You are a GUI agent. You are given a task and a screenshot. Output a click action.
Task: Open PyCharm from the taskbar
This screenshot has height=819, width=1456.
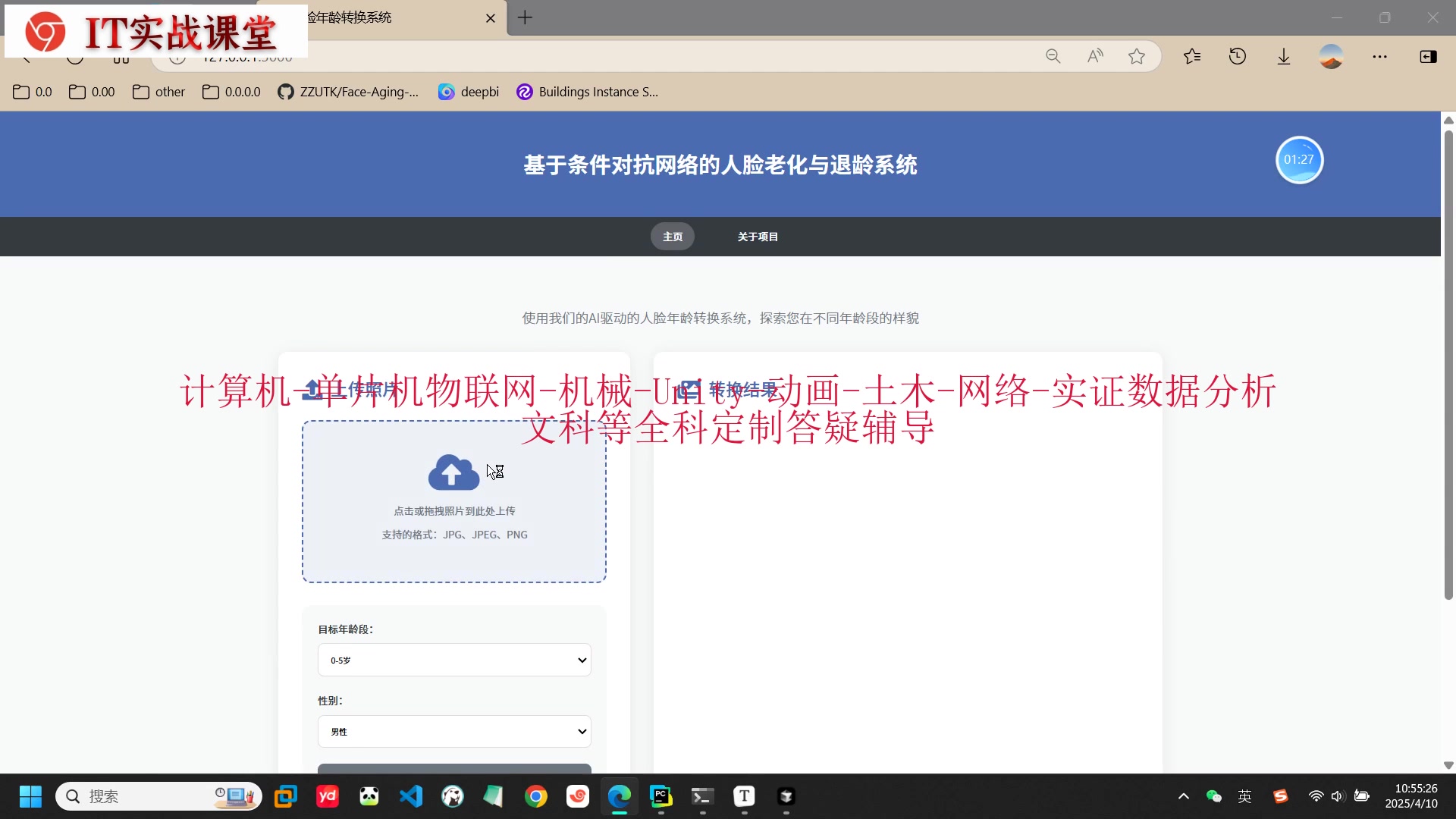661,796
